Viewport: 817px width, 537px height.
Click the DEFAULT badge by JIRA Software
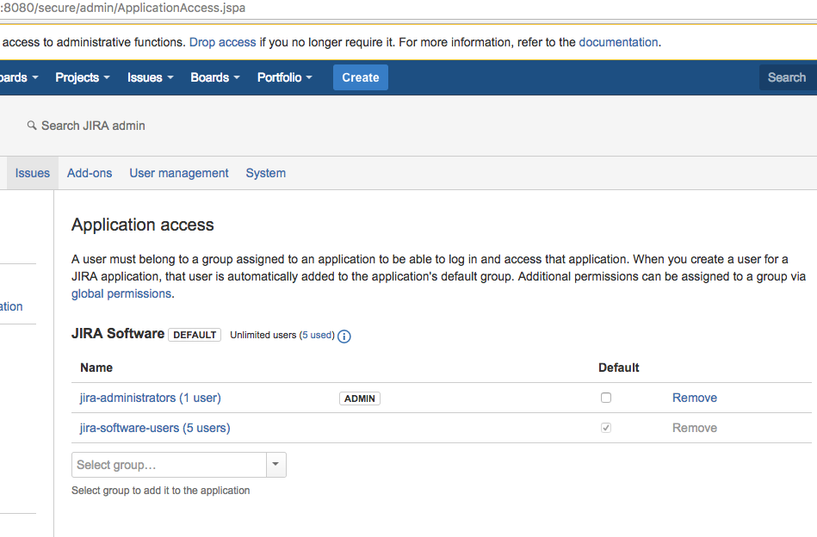tap(195, 335)
